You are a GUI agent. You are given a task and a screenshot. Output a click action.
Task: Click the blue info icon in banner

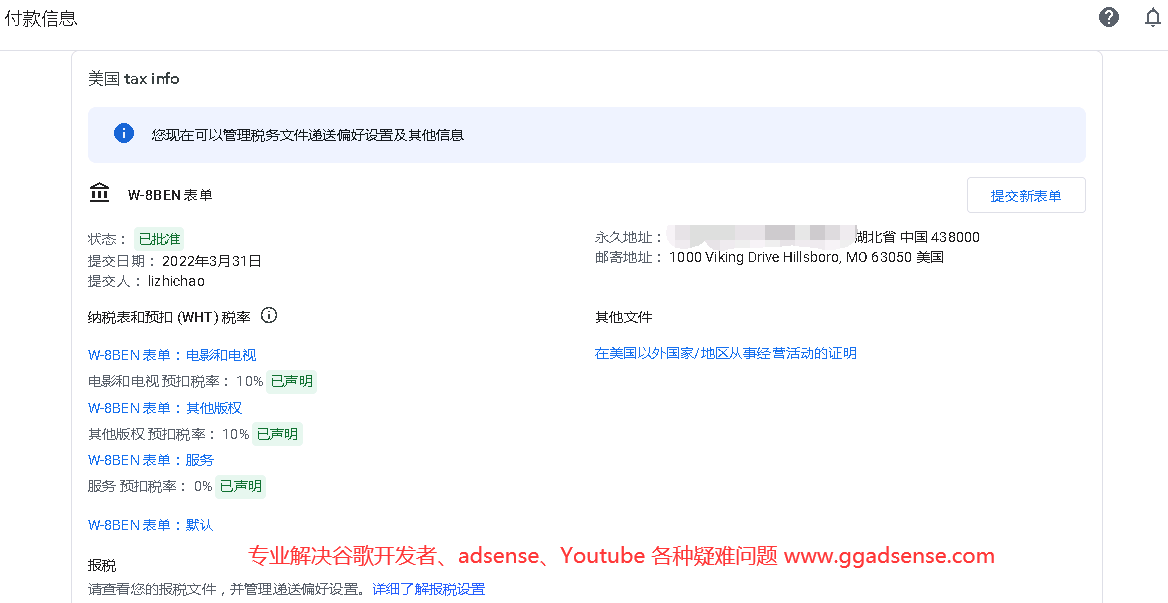coord(124,133)
